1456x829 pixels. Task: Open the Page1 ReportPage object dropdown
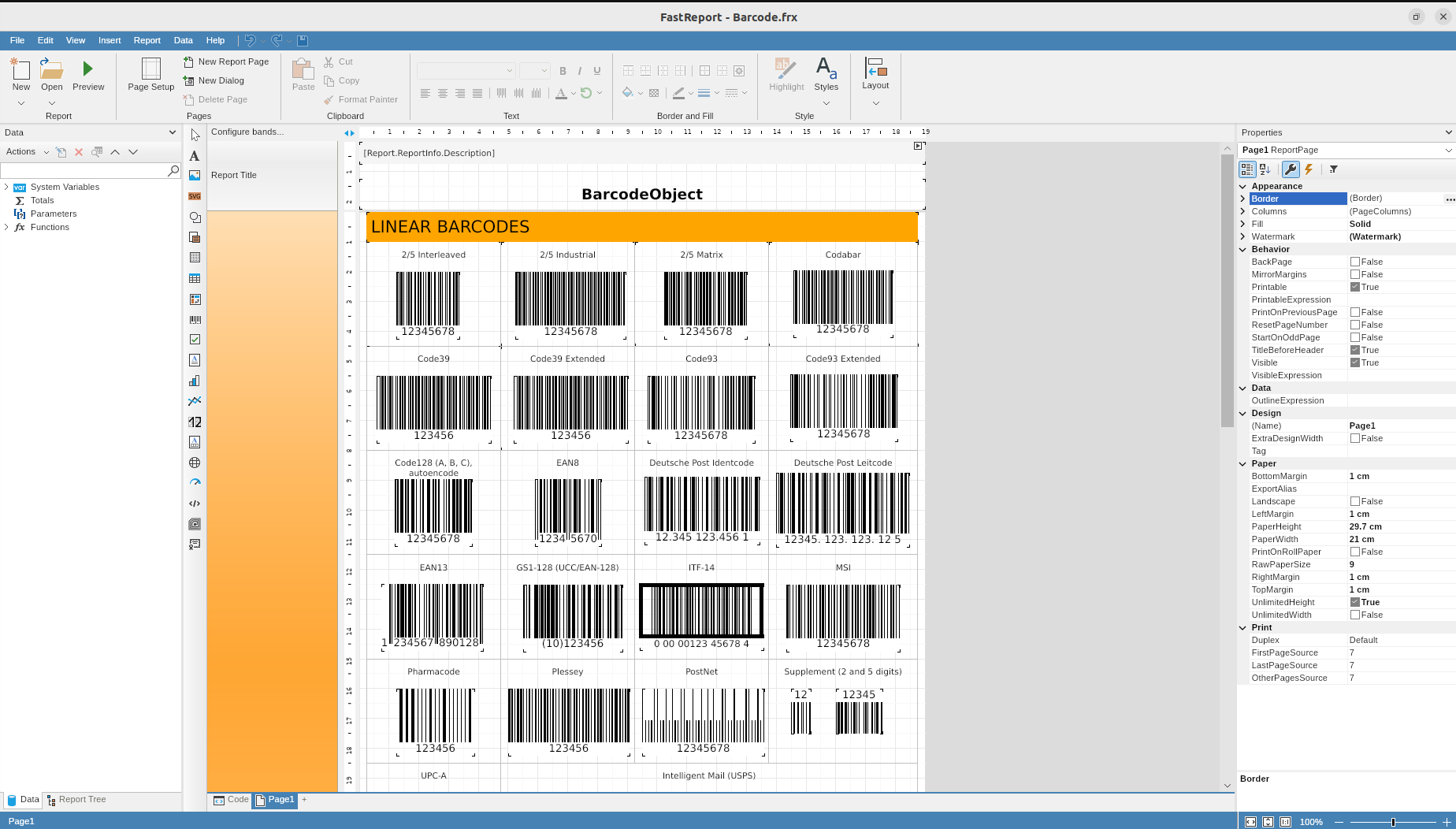(1447, 150)
